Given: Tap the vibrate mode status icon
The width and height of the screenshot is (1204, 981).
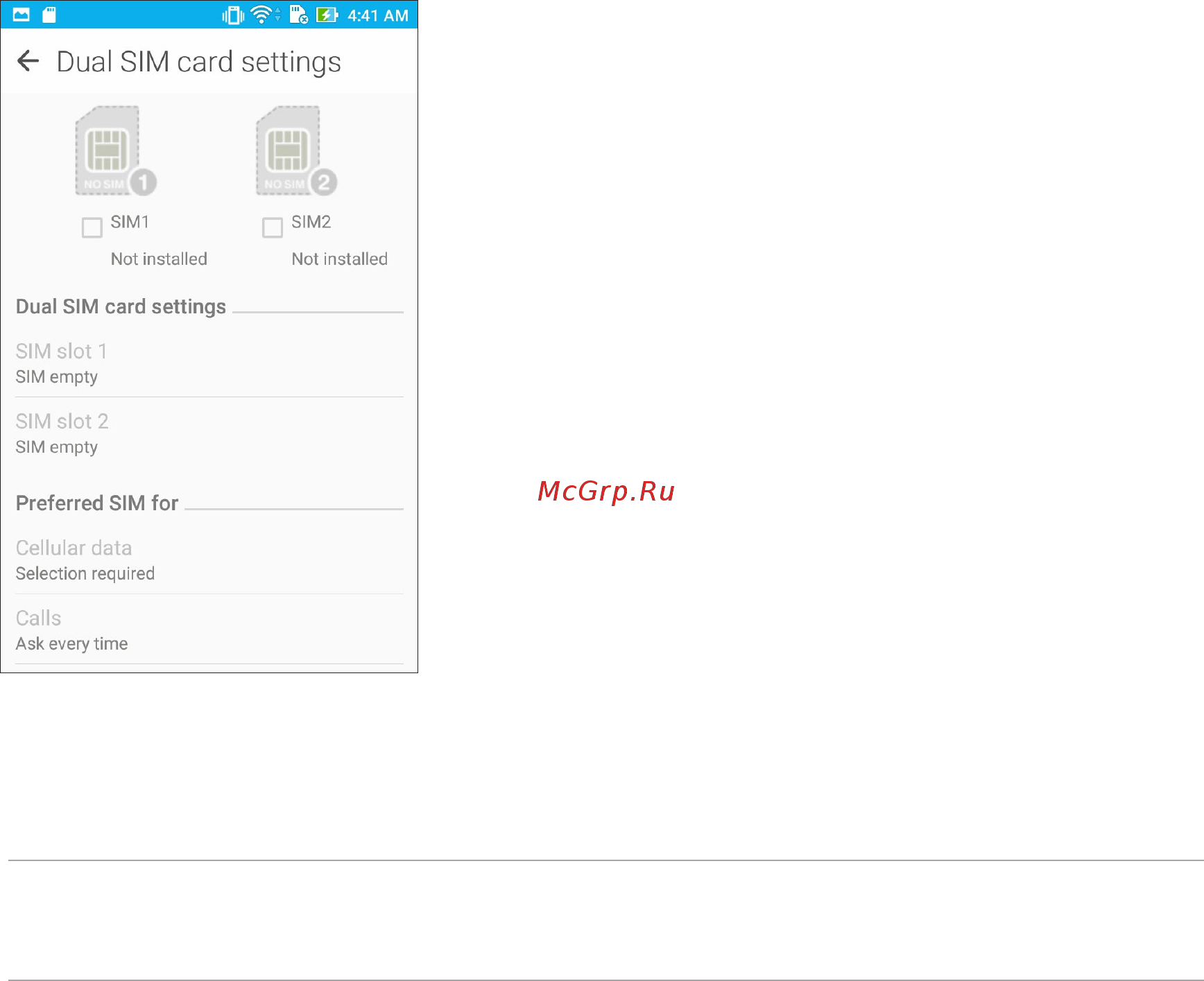Looking at the screenshot, I should point(233,15).
